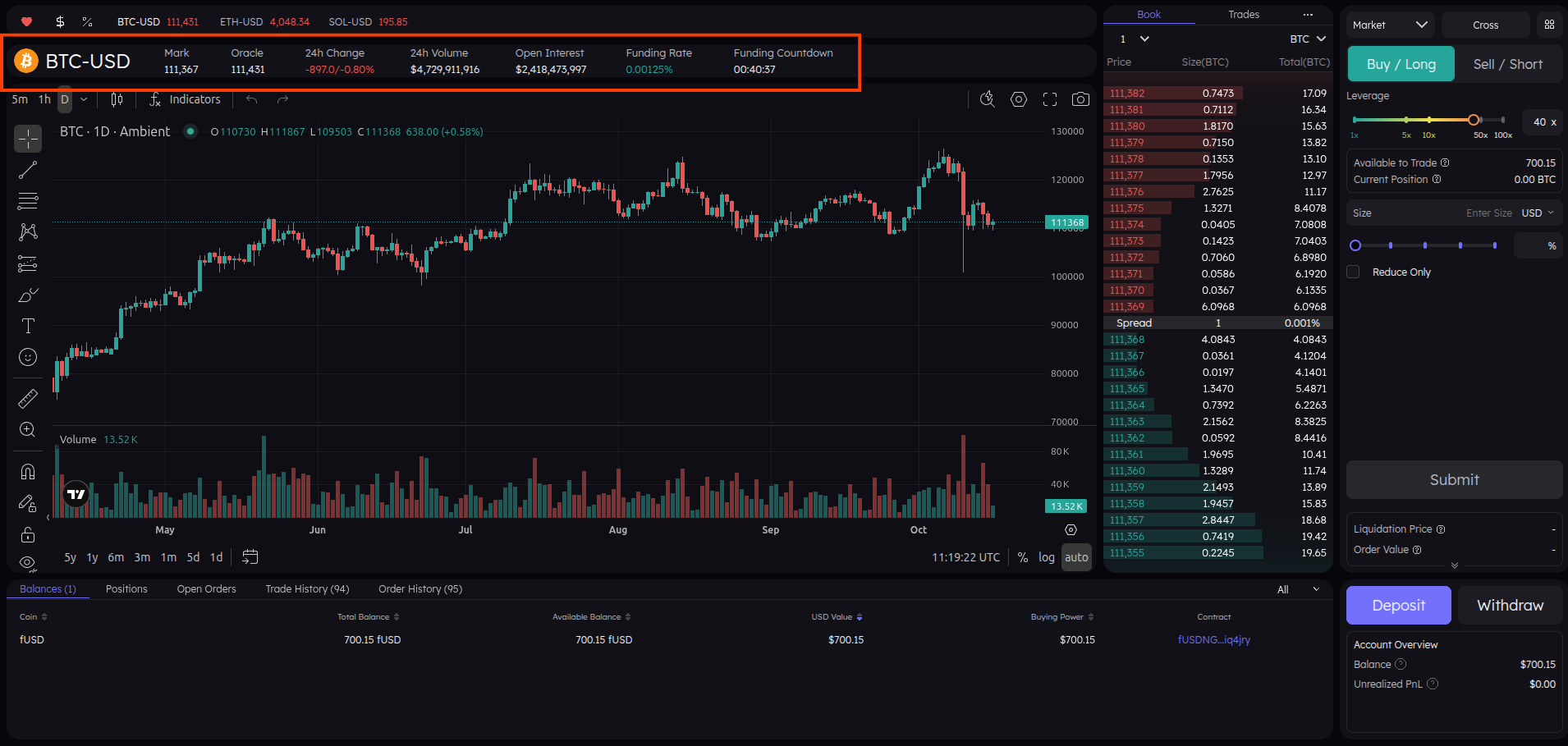1568x746 pixels.
Task: Open the trend line drawing tool
Action: (27, 170)
